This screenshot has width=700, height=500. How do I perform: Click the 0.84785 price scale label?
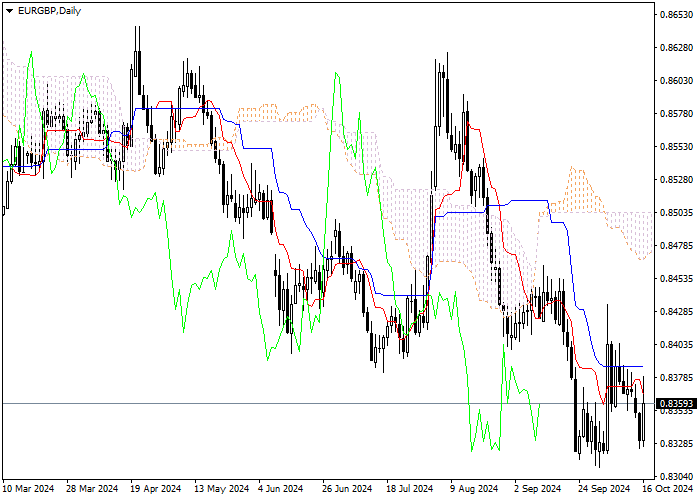point(677,246)
